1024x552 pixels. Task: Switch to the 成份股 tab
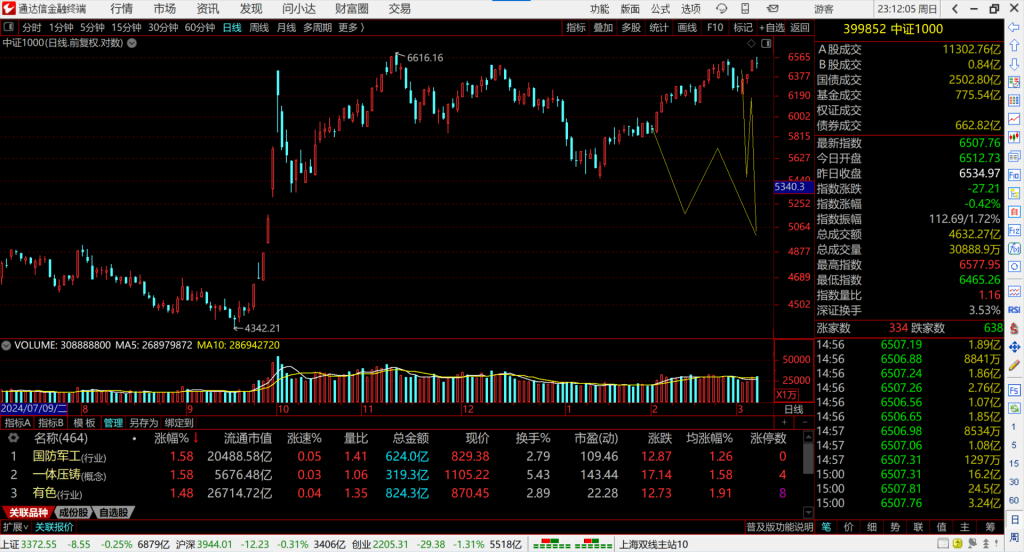pyautogui.click(x=71, y=513)
